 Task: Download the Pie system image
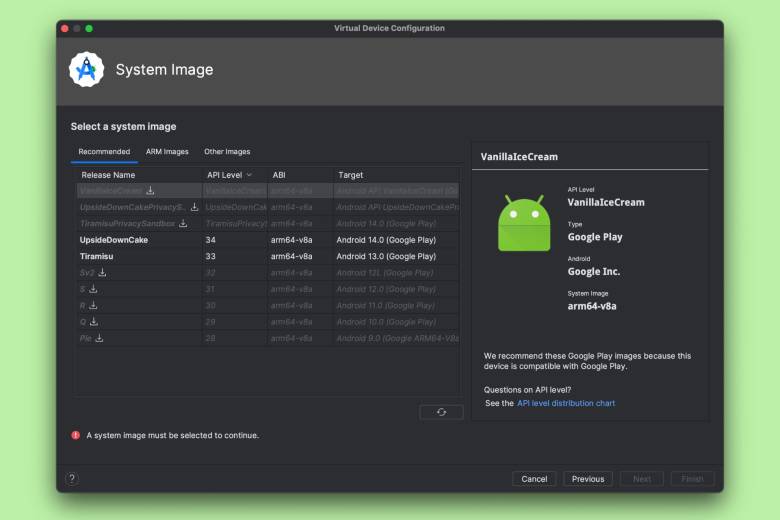click(x=99, y=338)
